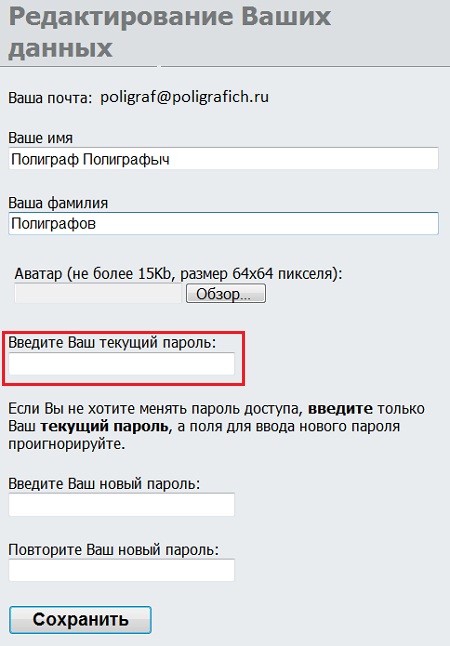
Task: Click the Введите Ваш новый пароль label
Action: 104,483
